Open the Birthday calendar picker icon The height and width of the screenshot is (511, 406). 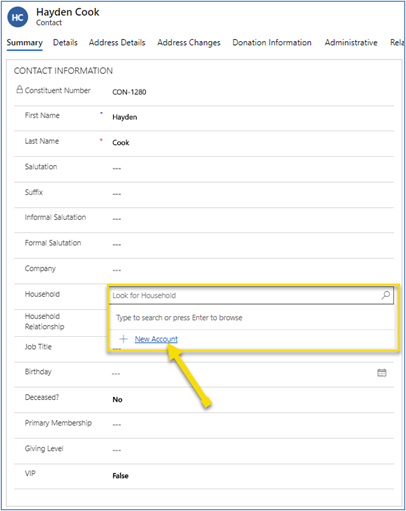[382, 373]
